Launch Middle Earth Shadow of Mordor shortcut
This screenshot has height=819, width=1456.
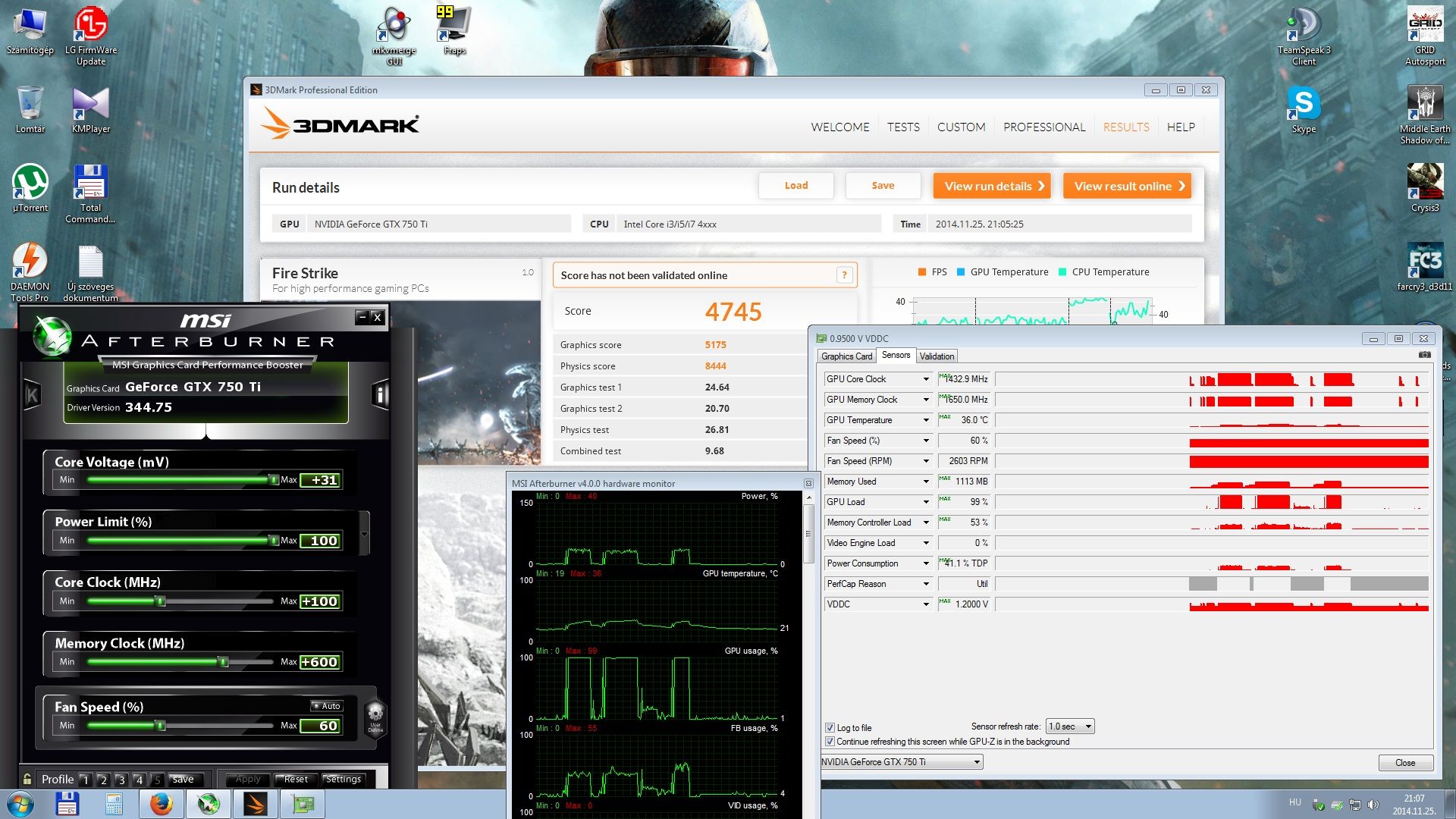1425,115
